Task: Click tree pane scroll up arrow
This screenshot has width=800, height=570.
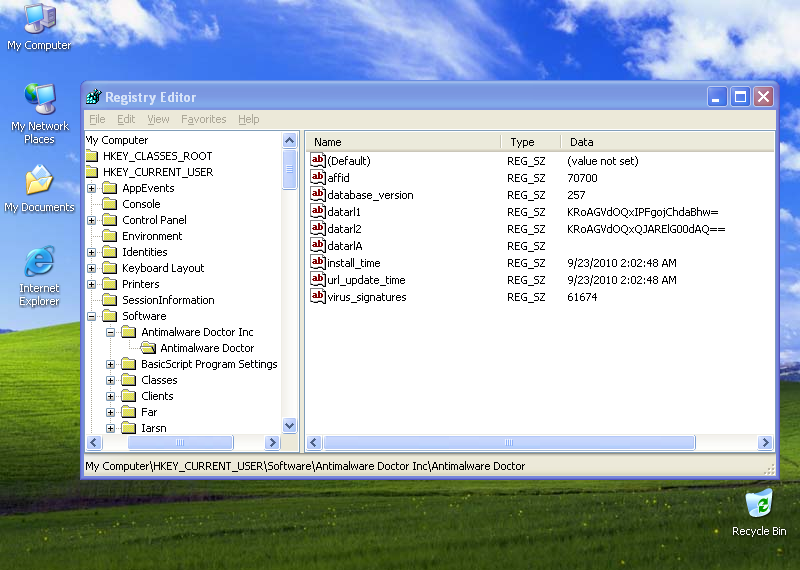Action: 290,140
